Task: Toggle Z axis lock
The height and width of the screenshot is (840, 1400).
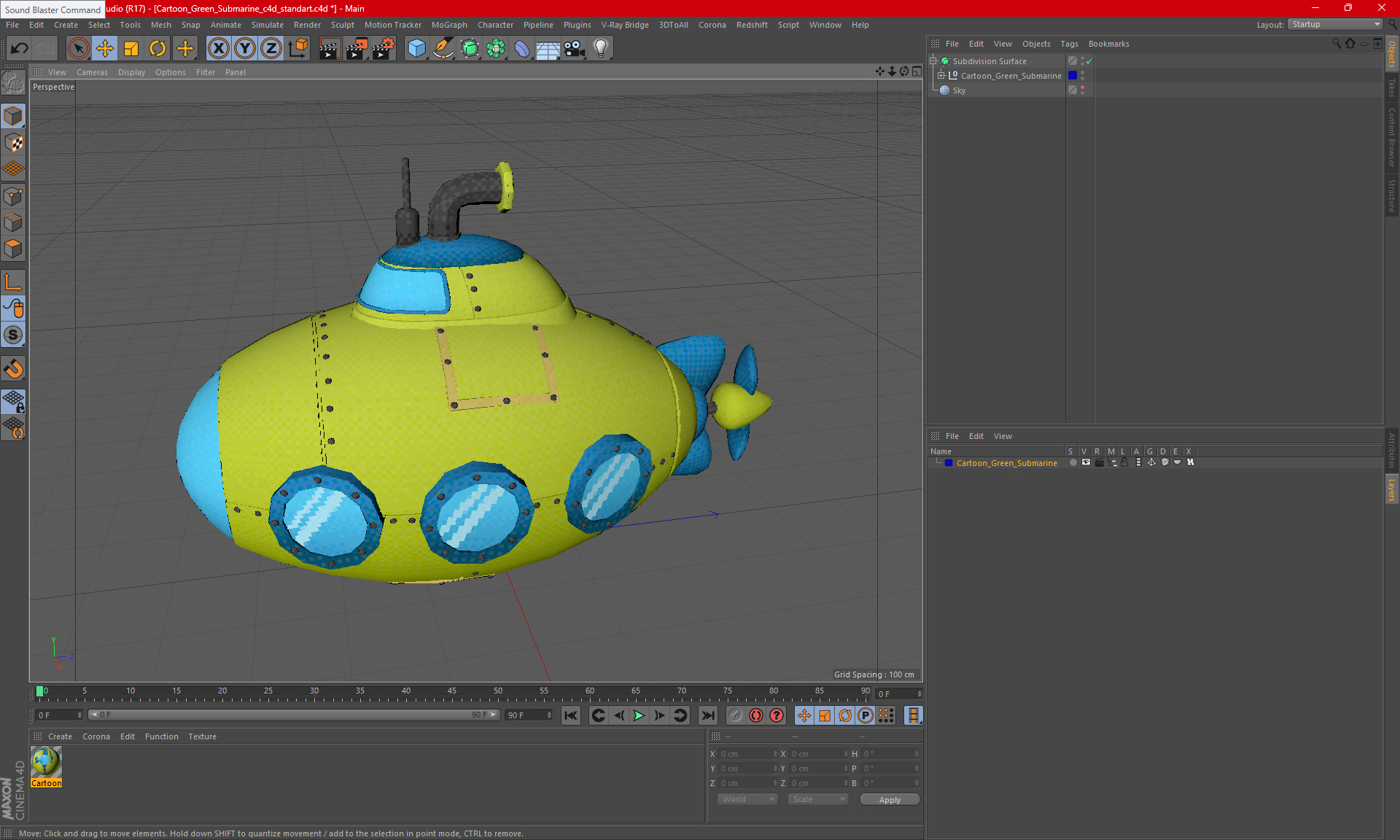Action: tap(271, 49)
